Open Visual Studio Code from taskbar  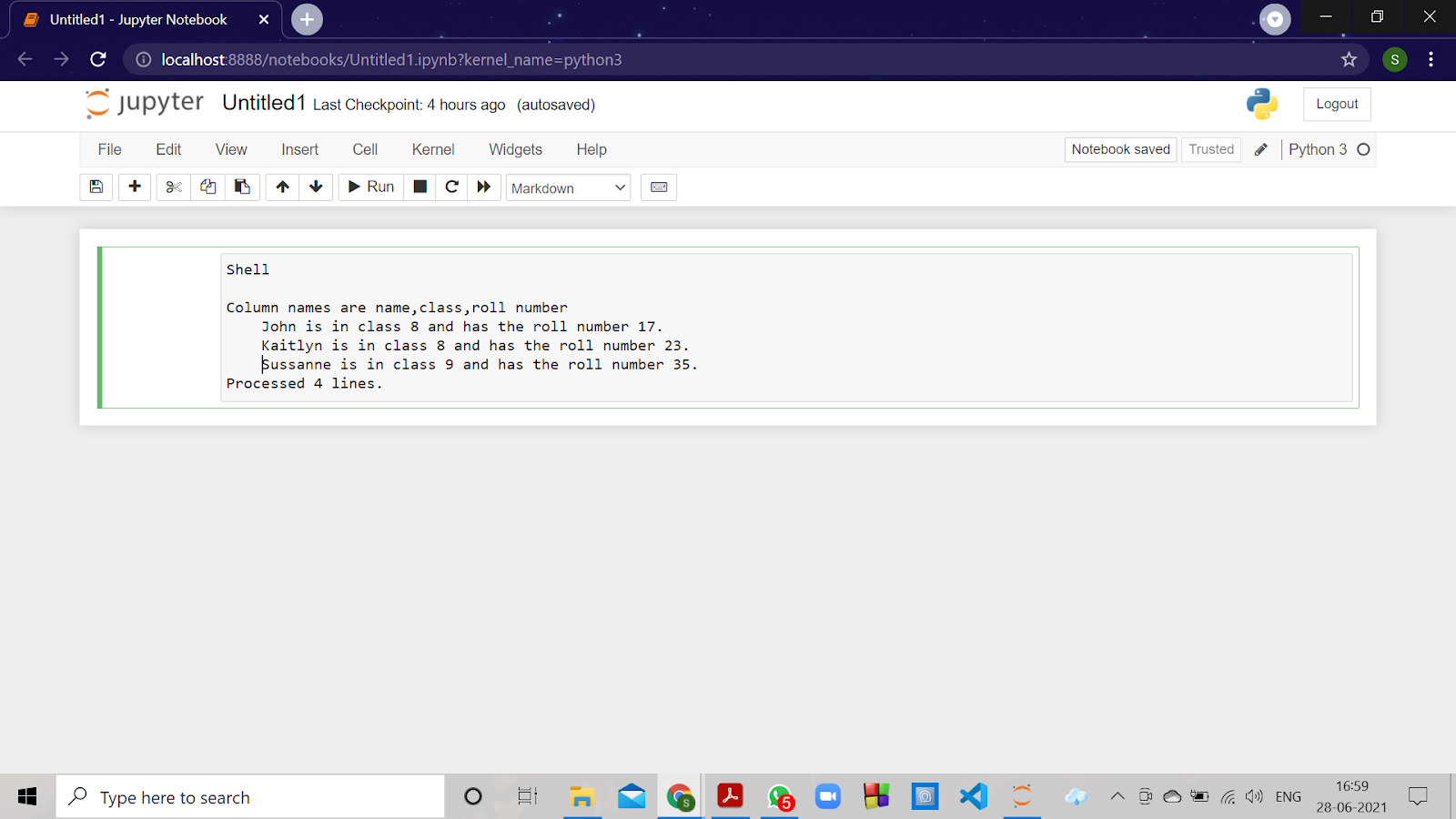click(973, 797)
